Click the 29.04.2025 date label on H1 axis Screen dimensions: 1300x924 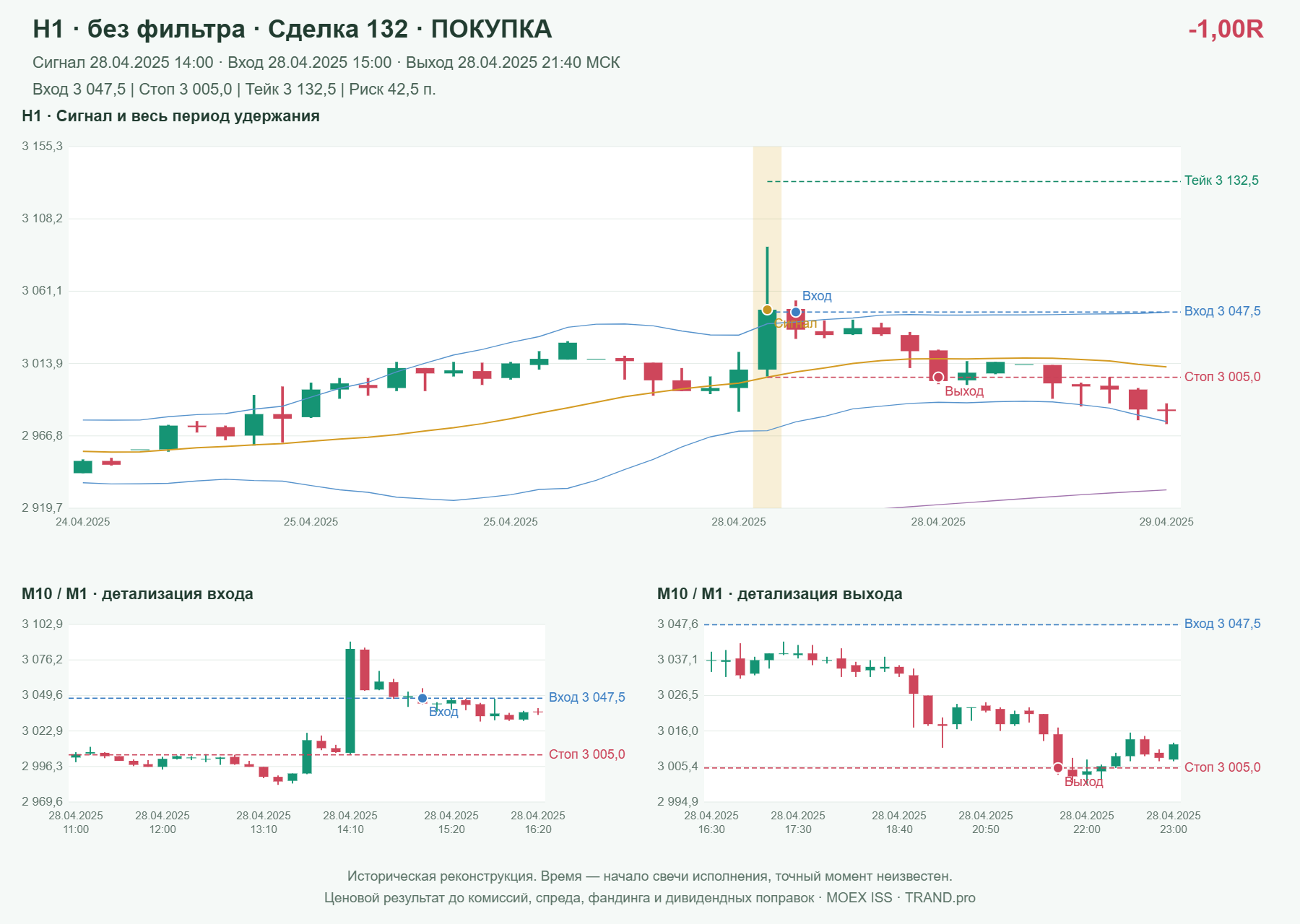coord(1166,522)
